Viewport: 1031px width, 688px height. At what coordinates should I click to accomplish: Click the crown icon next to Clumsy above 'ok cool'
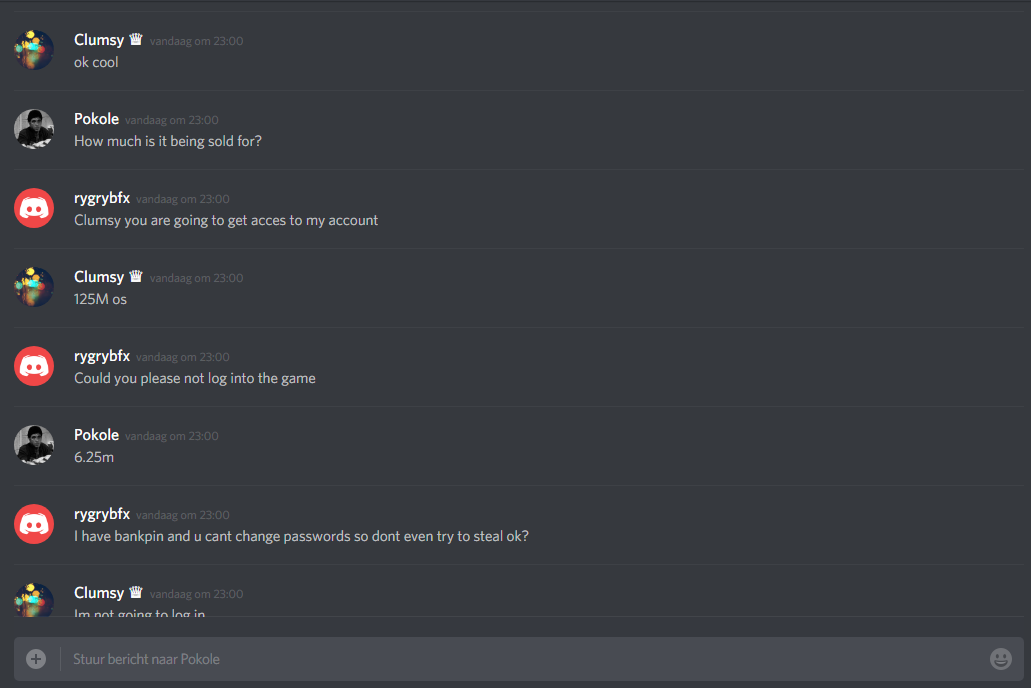[x=136, y=39]
